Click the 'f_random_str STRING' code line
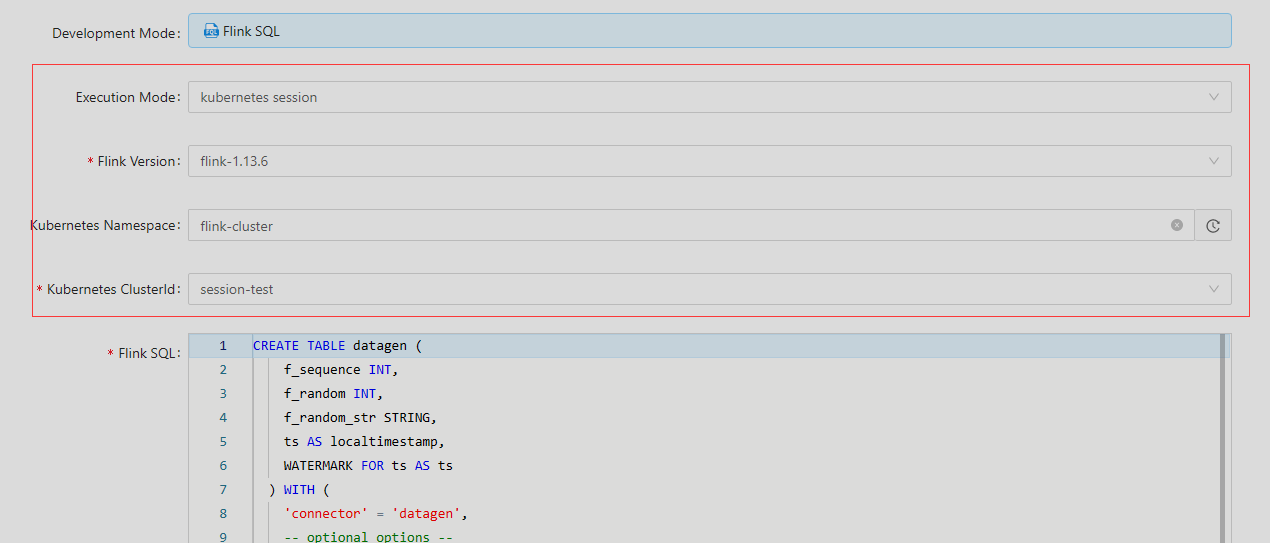 click(360, 418)
